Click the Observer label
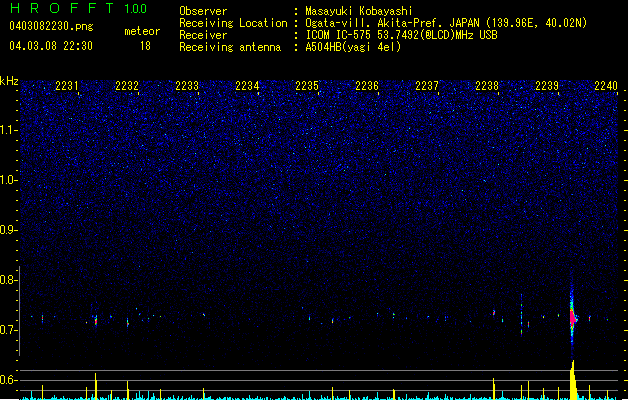This screenshot has width=629, height=400. click(x=203, y=11)
